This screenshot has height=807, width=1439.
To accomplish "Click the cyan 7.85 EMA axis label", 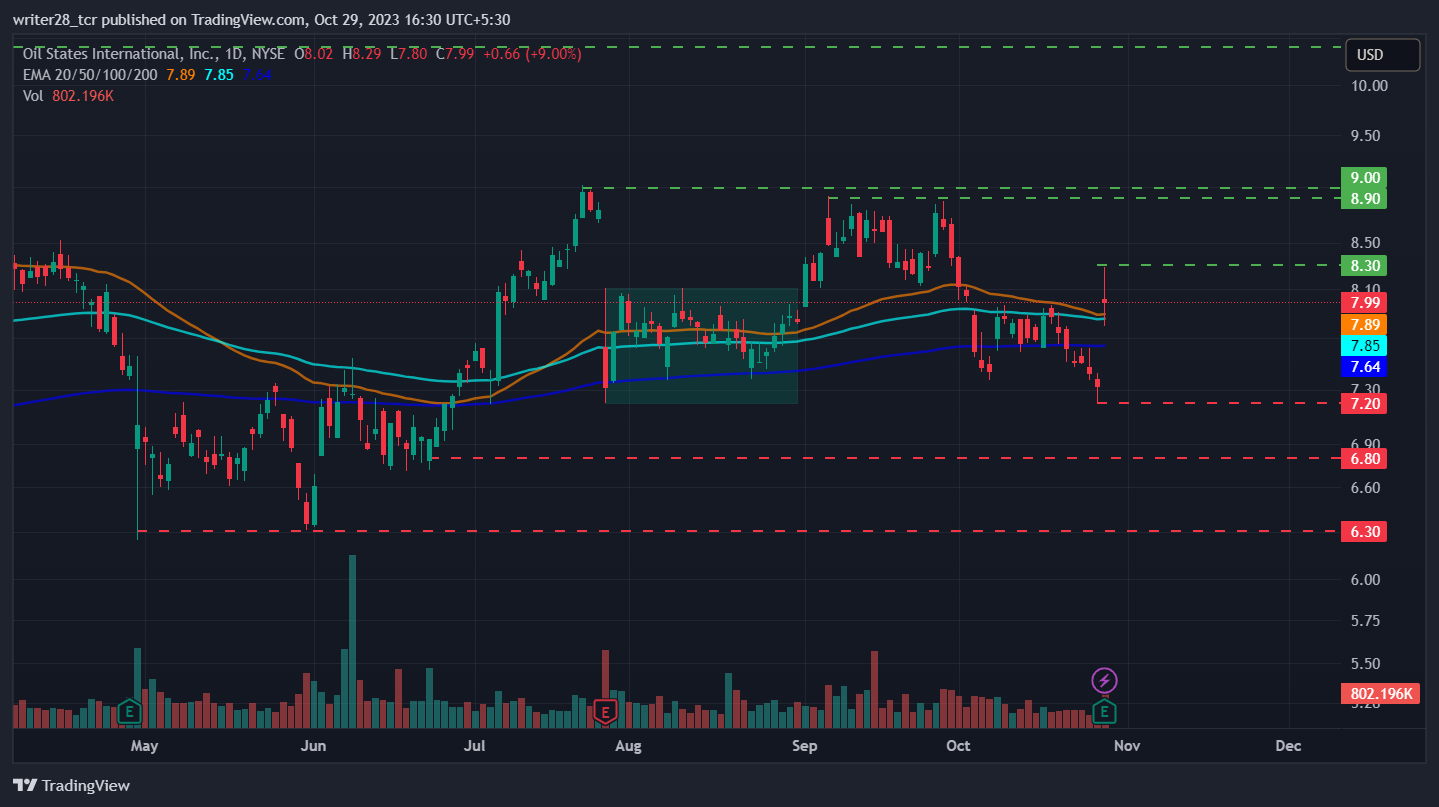I will 1365,346.
